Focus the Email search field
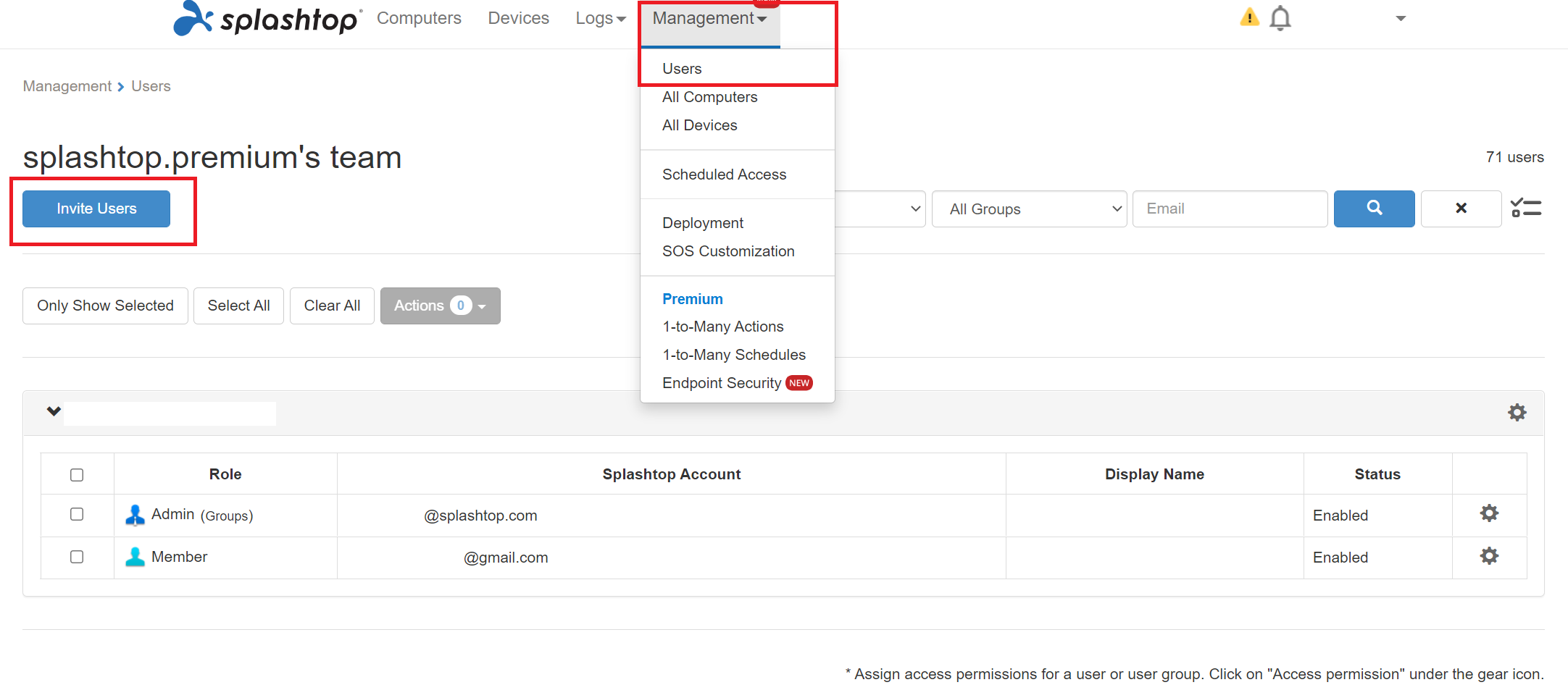This screenshot has width=1568, height=698. point(1230,209)
